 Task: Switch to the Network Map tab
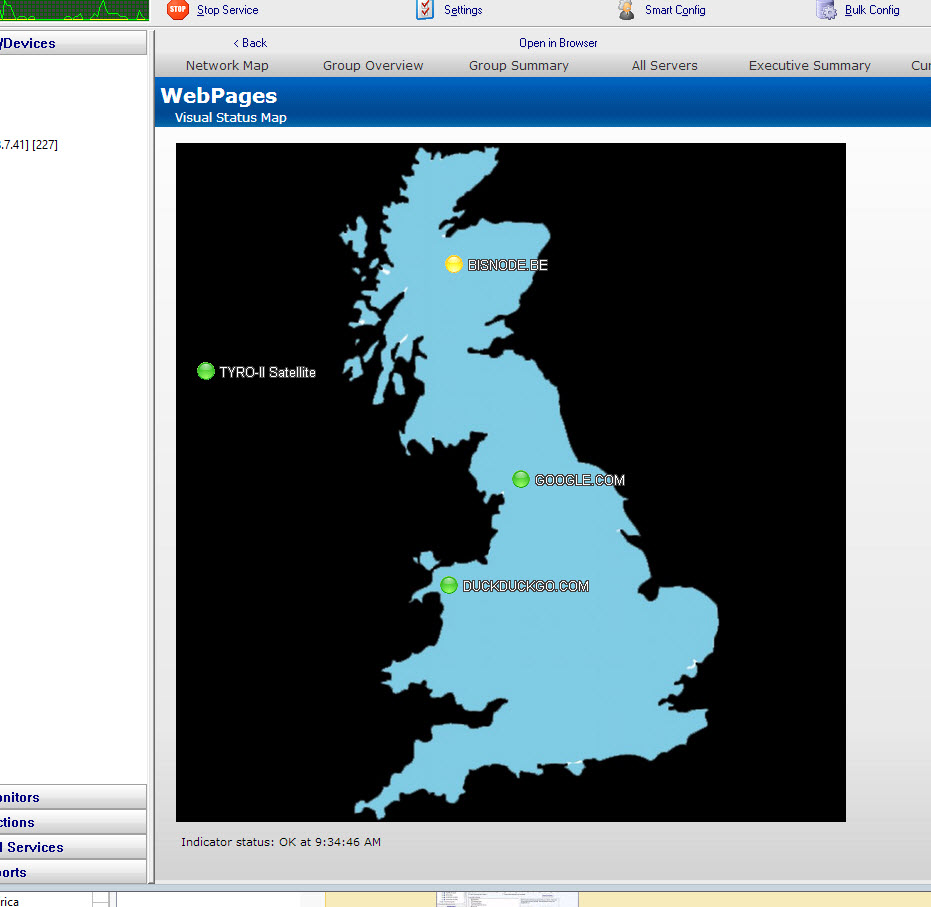(x=227, y=66)
